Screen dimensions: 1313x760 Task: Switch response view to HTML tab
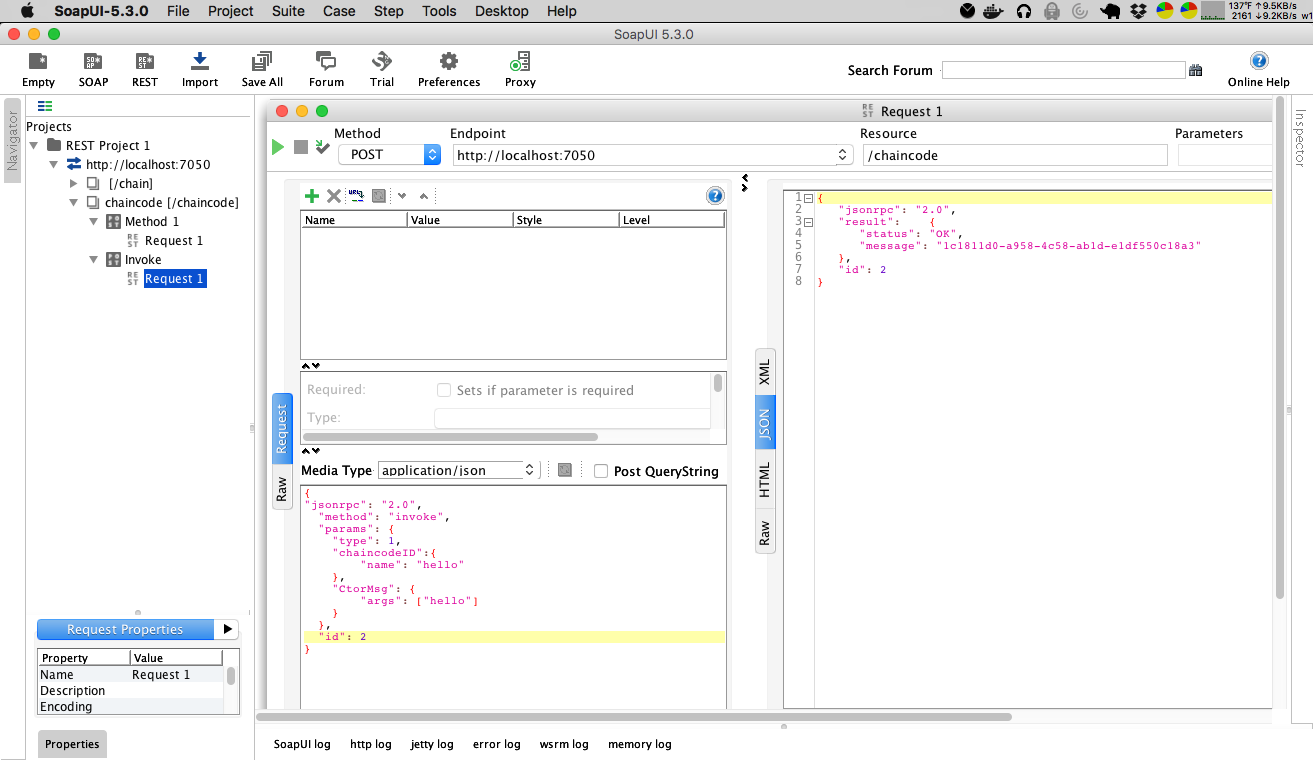click(765, 480)
